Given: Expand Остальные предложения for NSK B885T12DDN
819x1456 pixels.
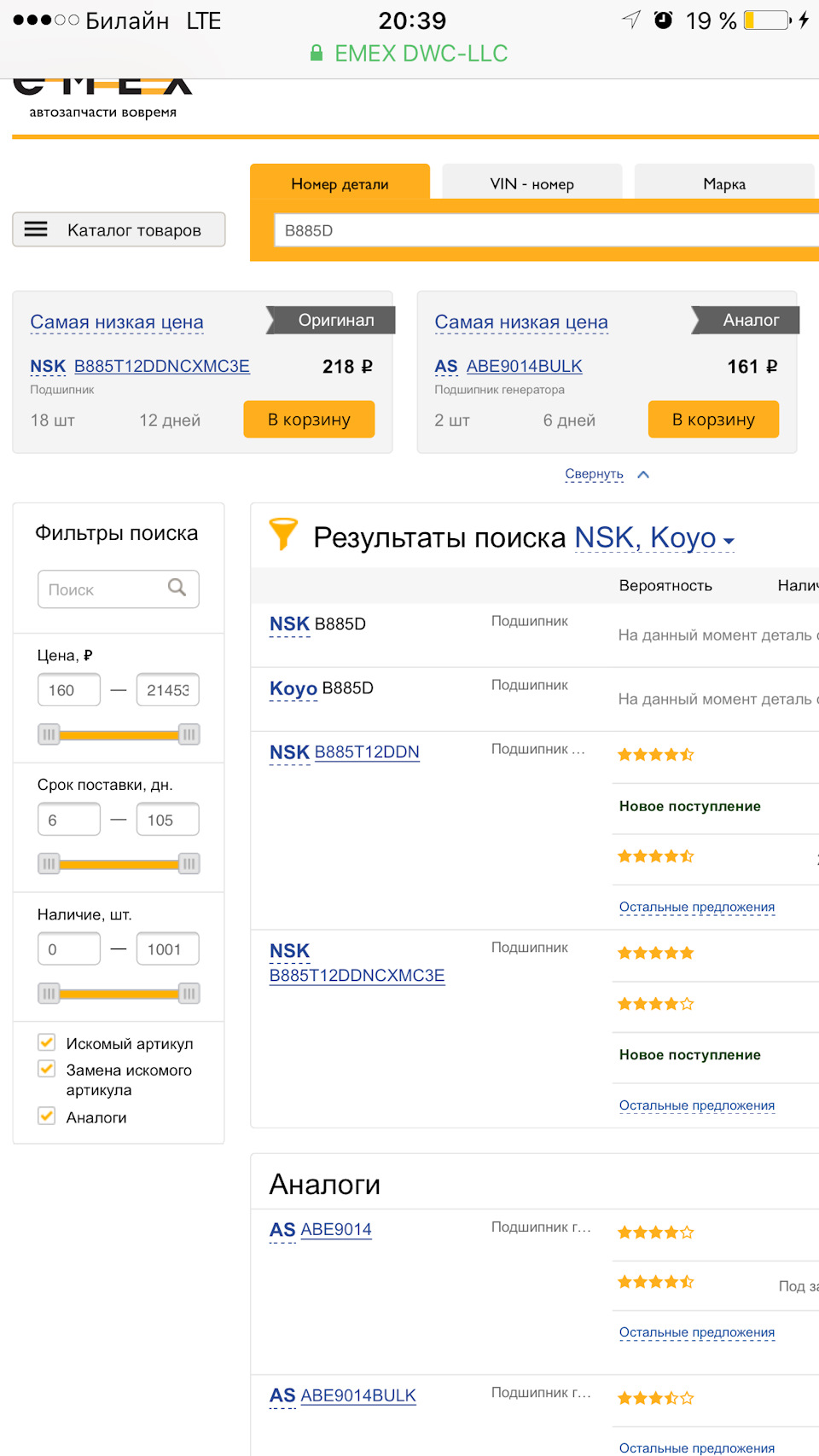Looking at the screenshot, I should [697, 907].
